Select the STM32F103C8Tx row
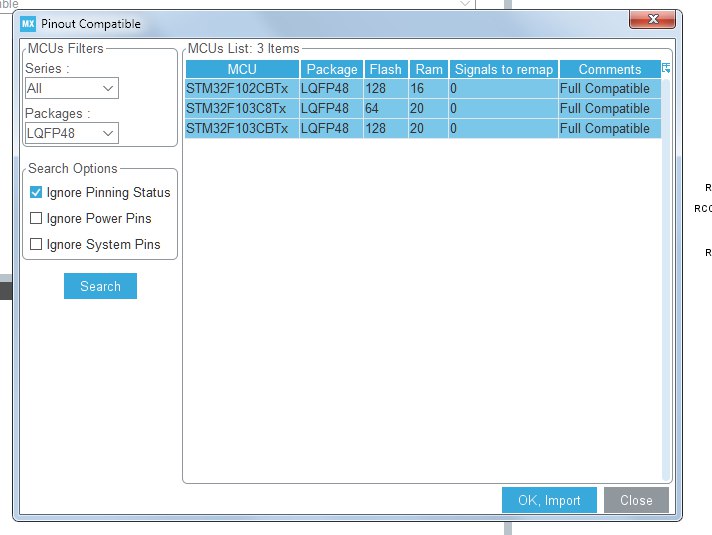 coord(423,109)
